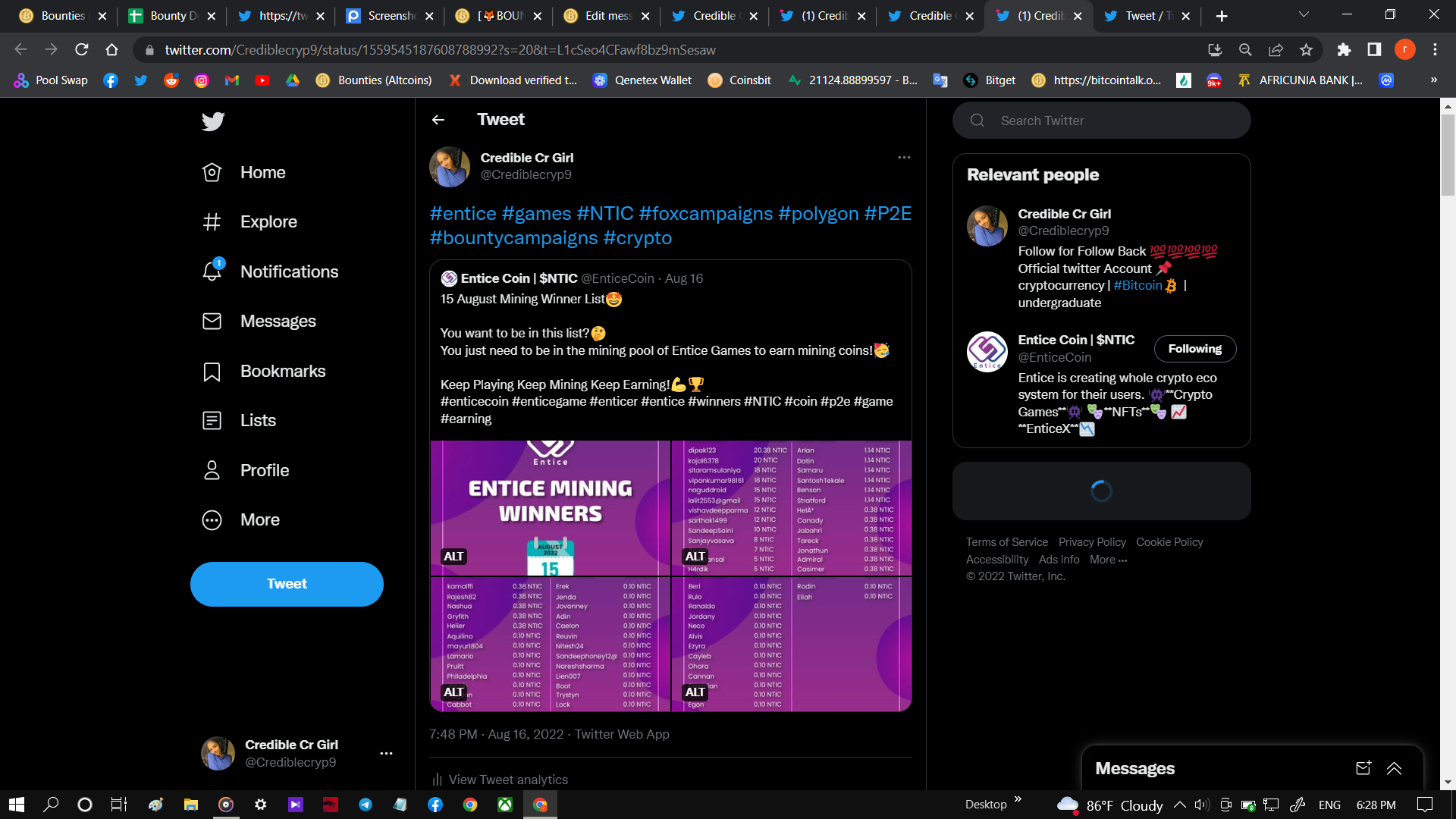Open the YouTube bookmark icon
The image size is (1456, 819).
pos(262,80)
